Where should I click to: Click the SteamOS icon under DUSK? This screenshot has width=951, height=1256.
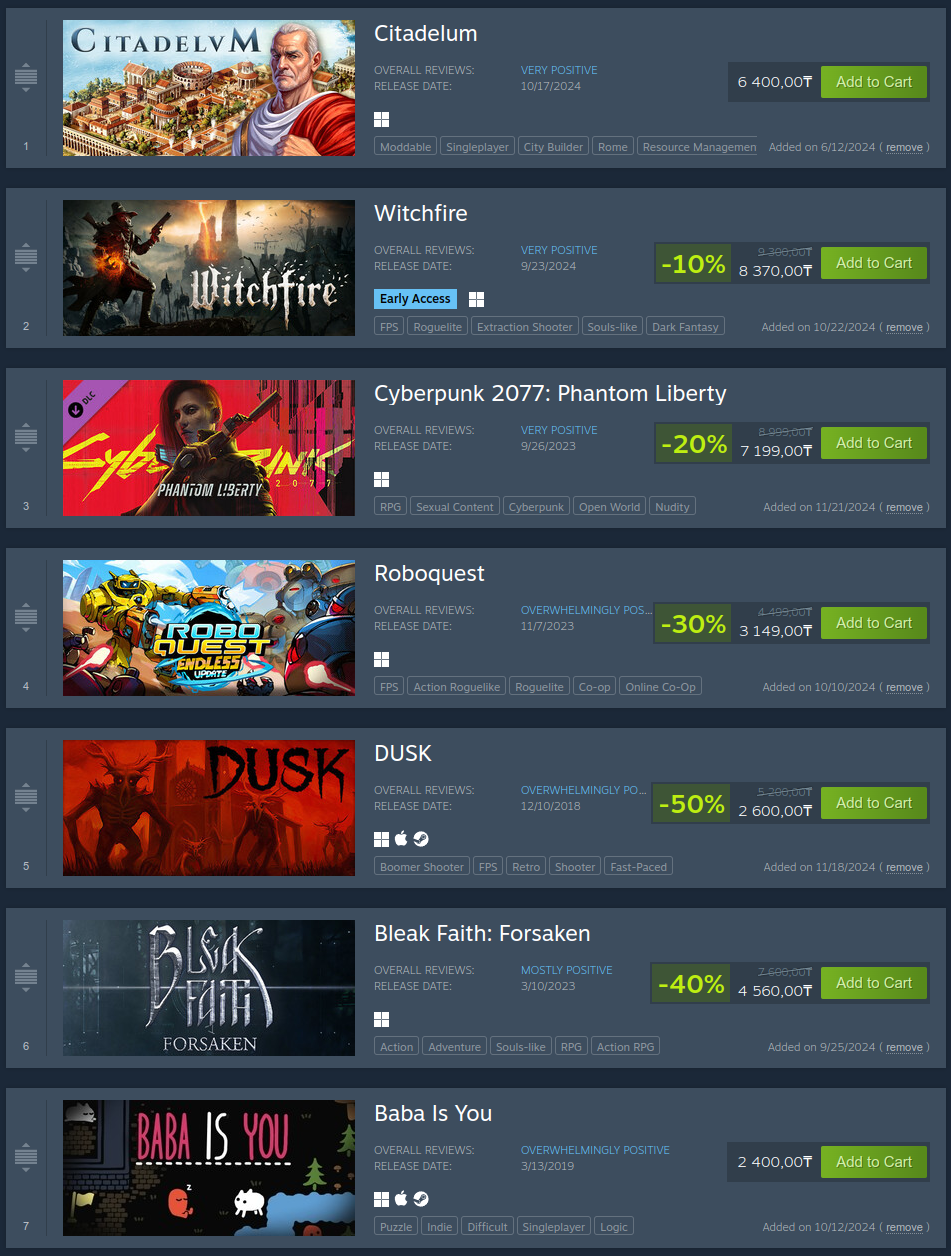(421, 839)
